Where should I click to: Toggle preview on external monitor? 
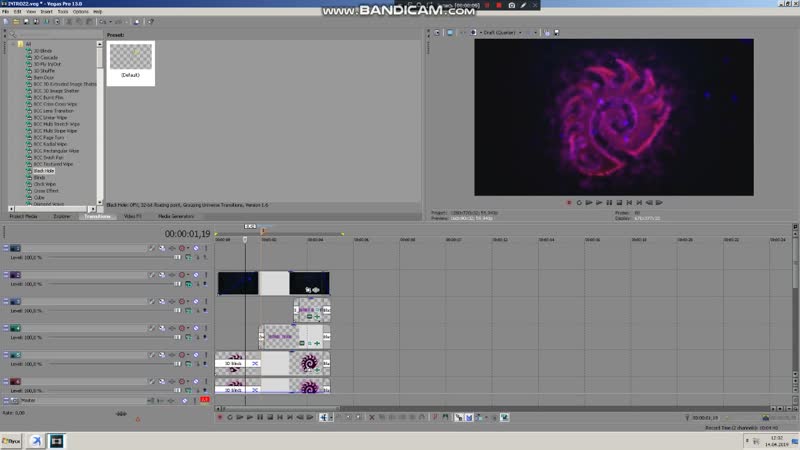[x=450, y=33]
